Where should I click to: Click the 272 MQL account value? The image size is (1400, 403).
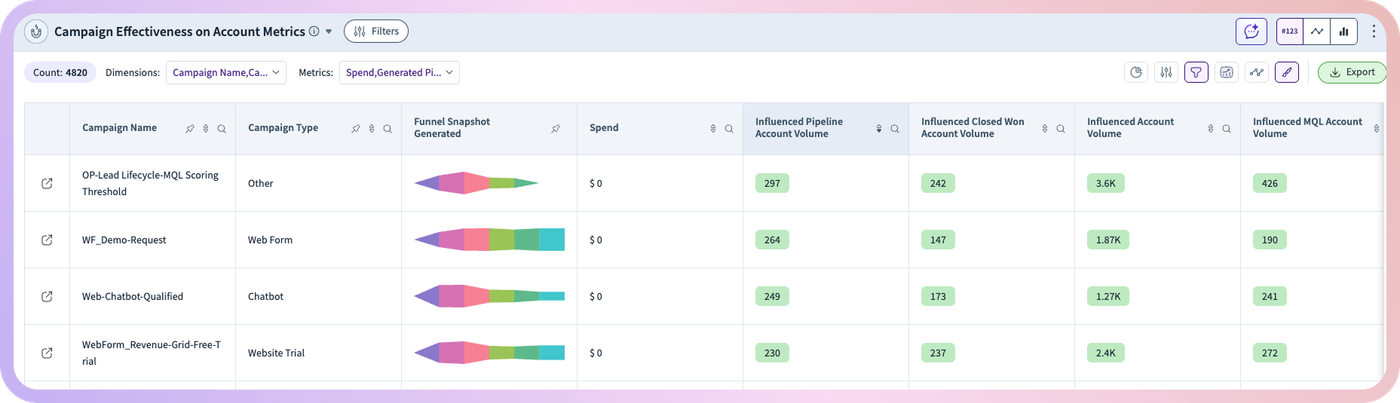1270,353
